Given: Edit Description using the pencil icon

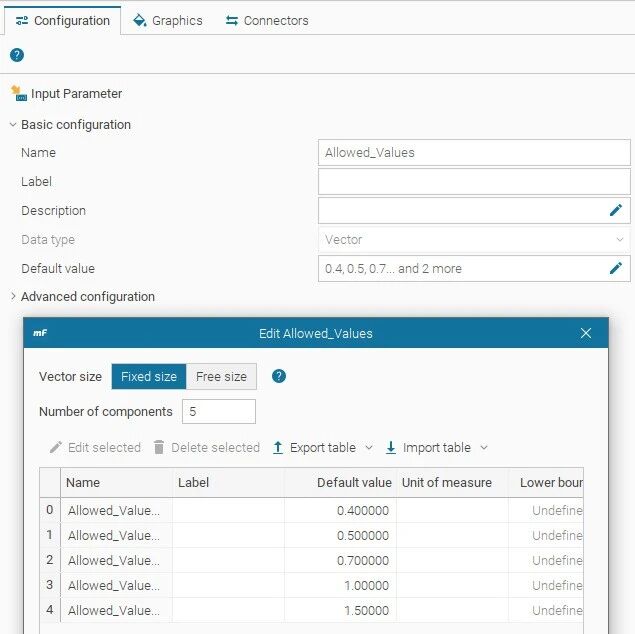Looking at the screenshot, I should [x=616, y=210].
